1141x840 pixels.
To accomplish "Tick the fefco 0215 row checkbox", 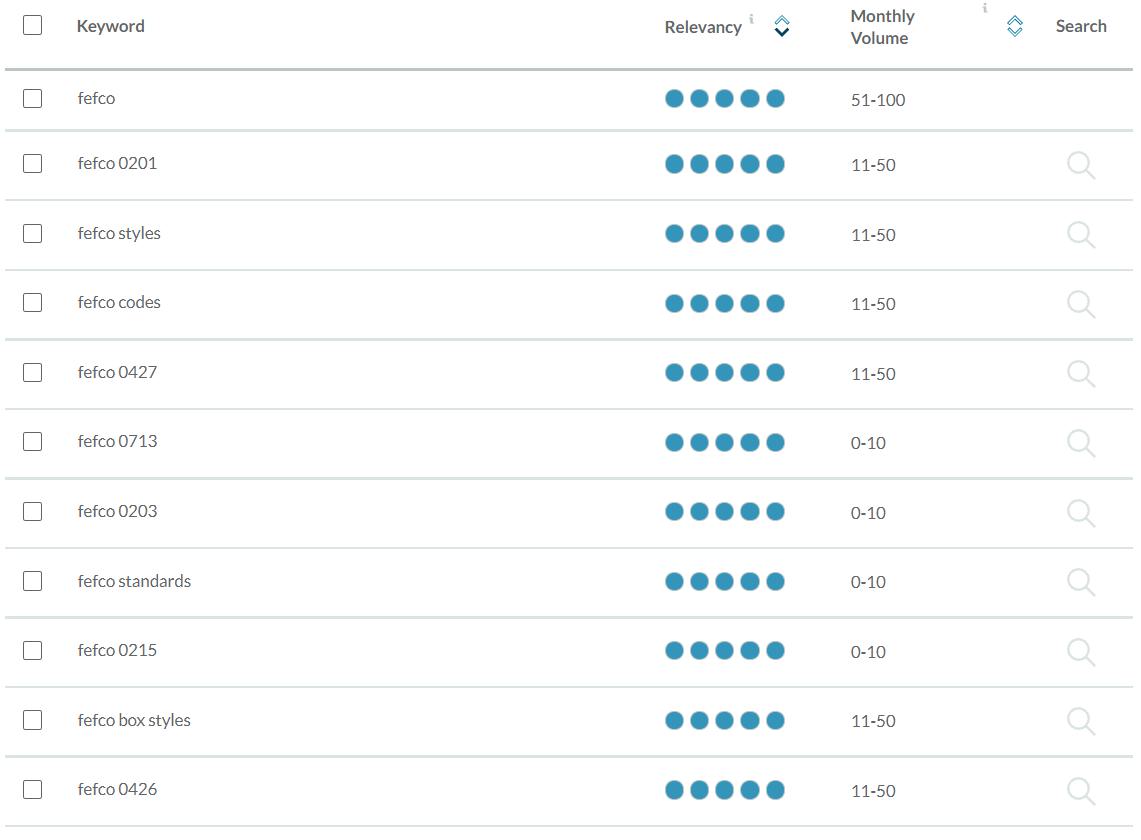I will (33, 650).
